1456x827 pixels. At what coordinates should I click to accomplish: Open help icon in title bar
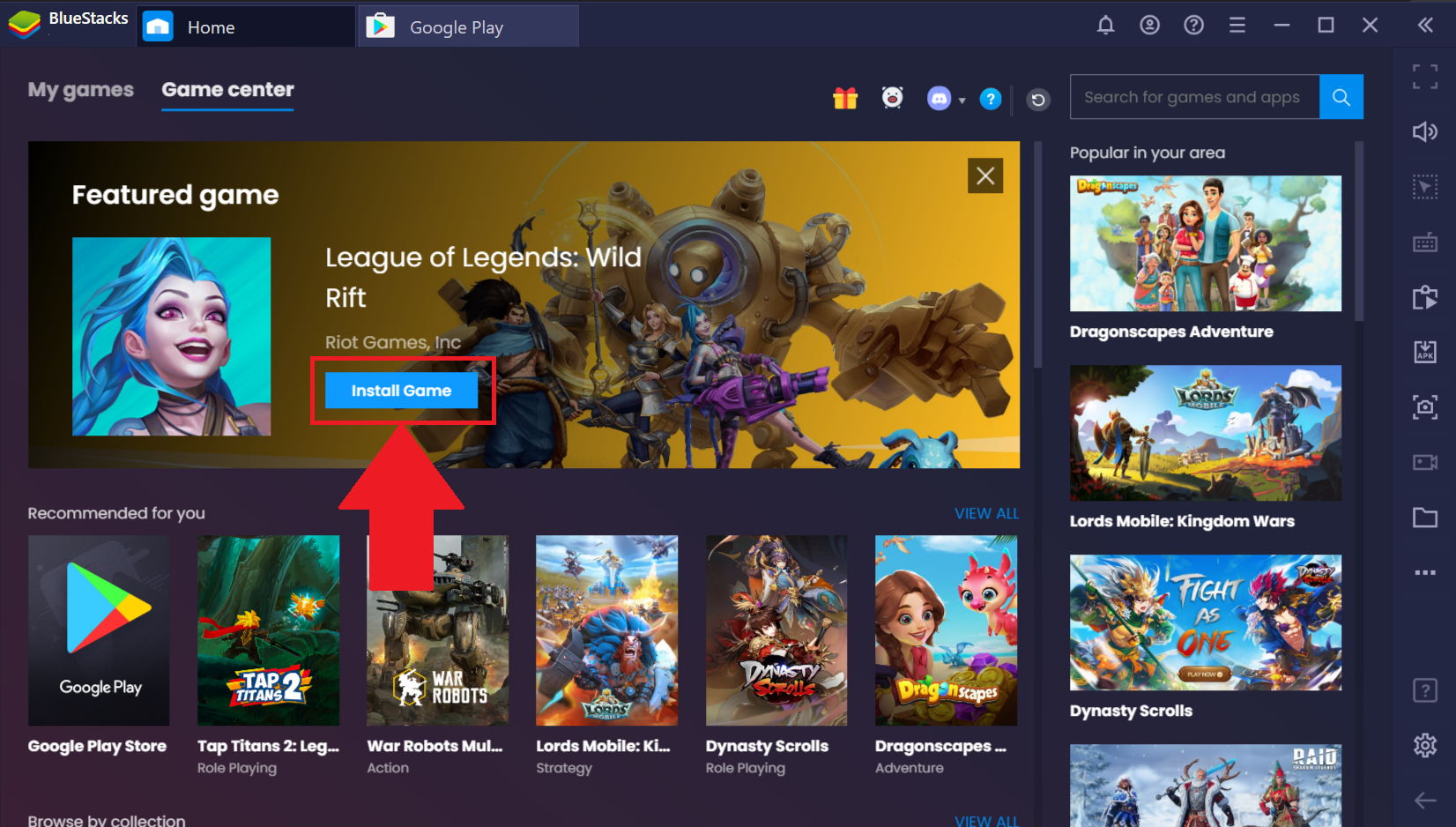(1193, 25)
